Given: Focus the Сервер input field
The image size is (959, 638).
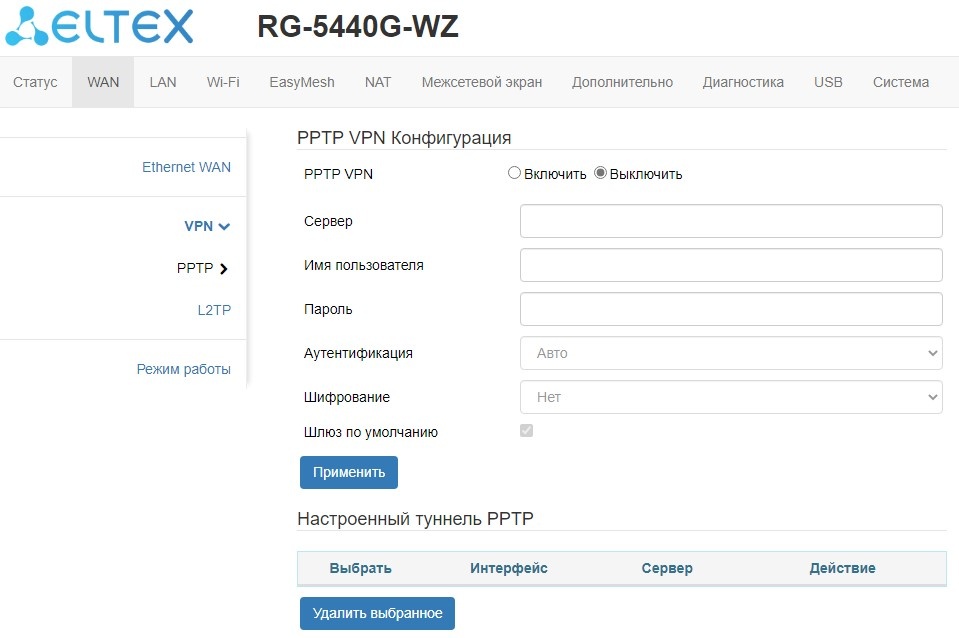Looking at the screenshot, I should (x=731, y=221).
